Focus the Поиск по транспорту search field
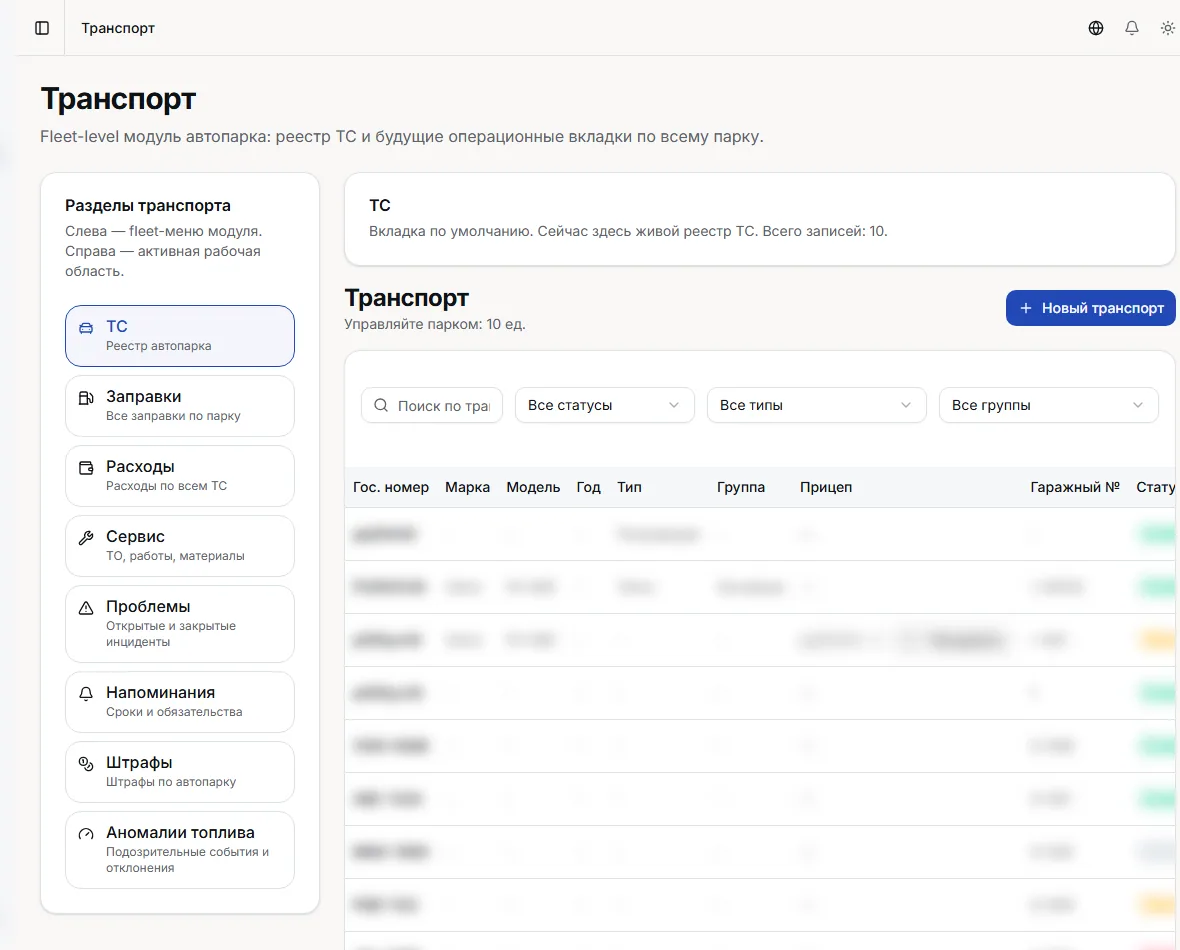Viewport: 1180px width, 950px height. 432,405
